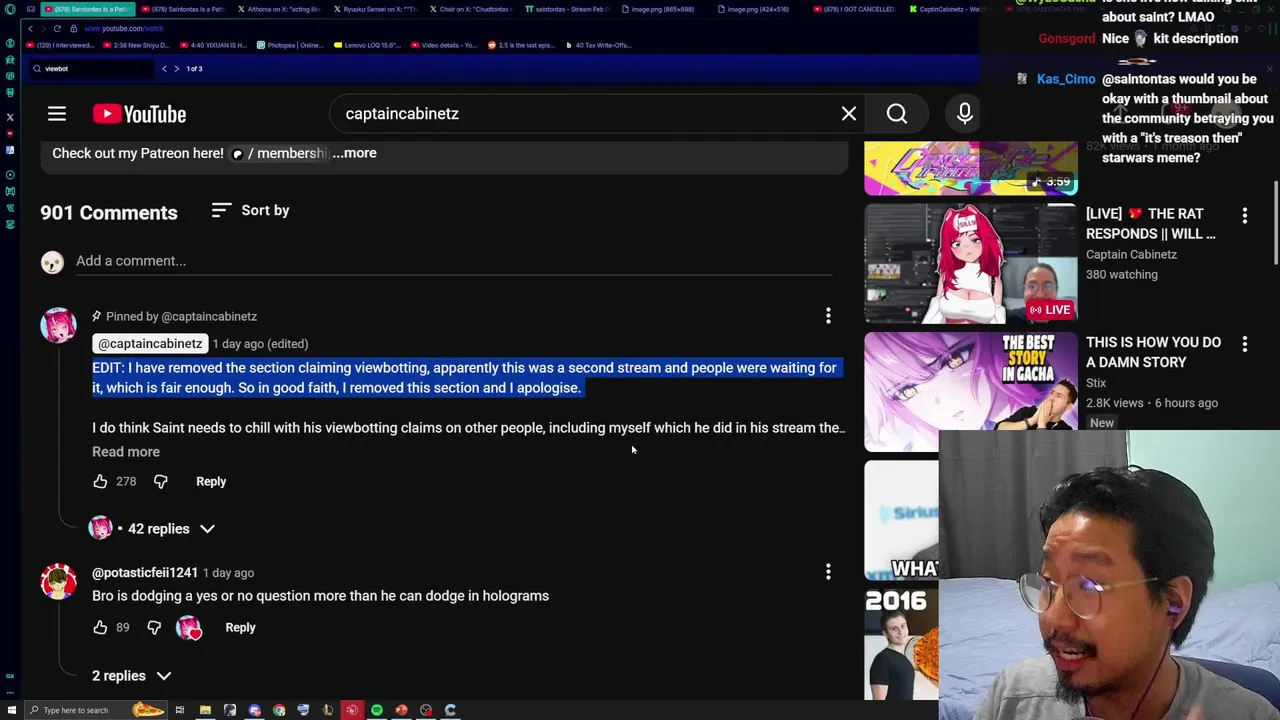
Task: Open options for 'THE RAT RESPONDS' video
Action: pos(1245,216)
